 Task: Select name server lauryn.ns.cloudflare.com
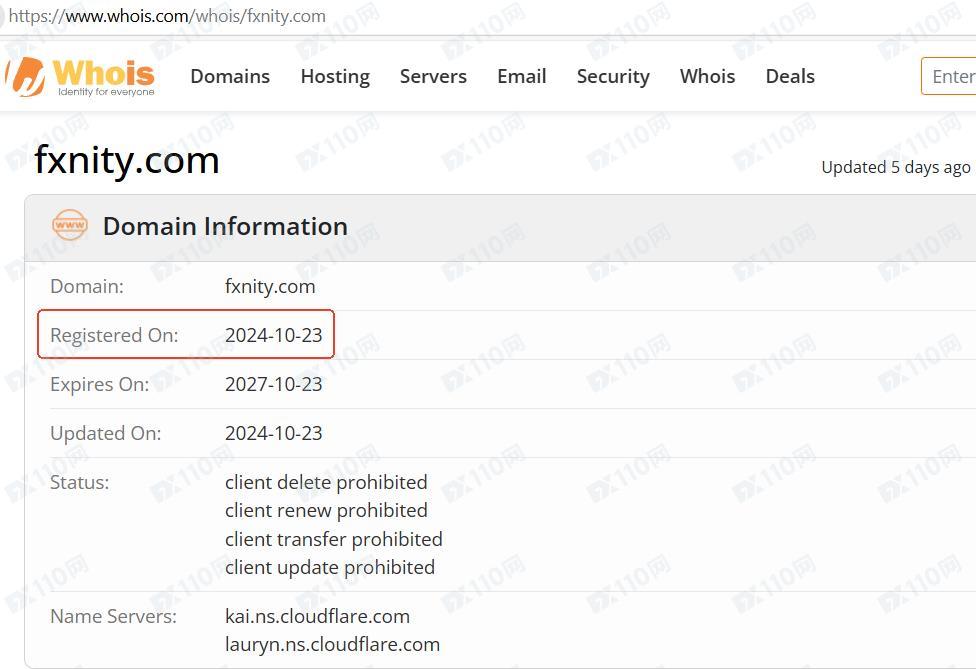click(332, 644)
